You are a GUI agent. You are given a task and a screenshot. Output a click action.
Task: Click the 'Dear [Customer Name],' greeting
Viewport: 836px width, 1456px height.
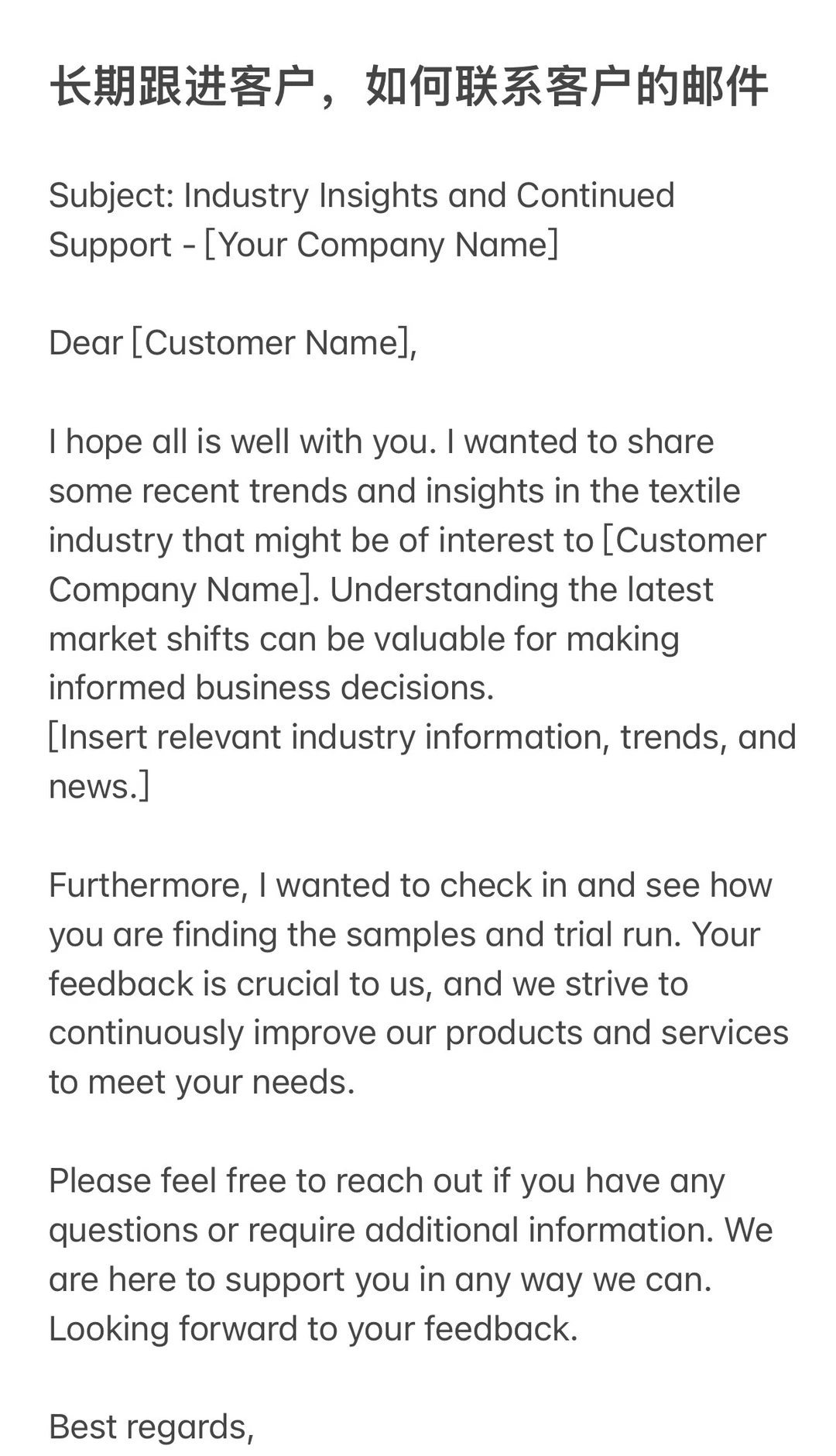[233, 343]
